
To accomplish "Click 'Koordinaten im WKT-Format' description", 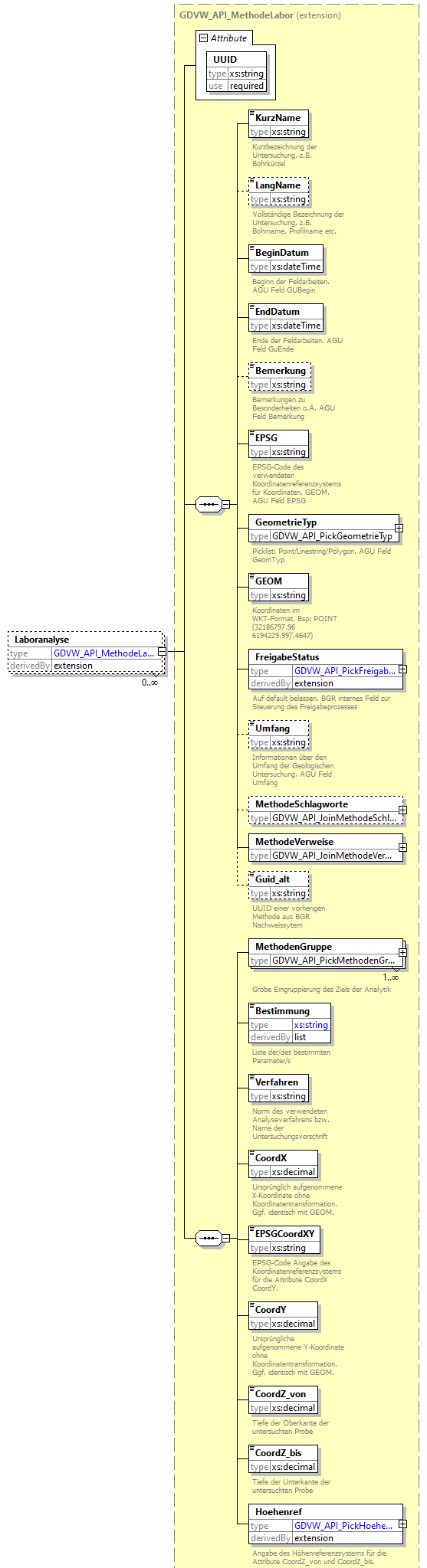I will tap(294, 623).
